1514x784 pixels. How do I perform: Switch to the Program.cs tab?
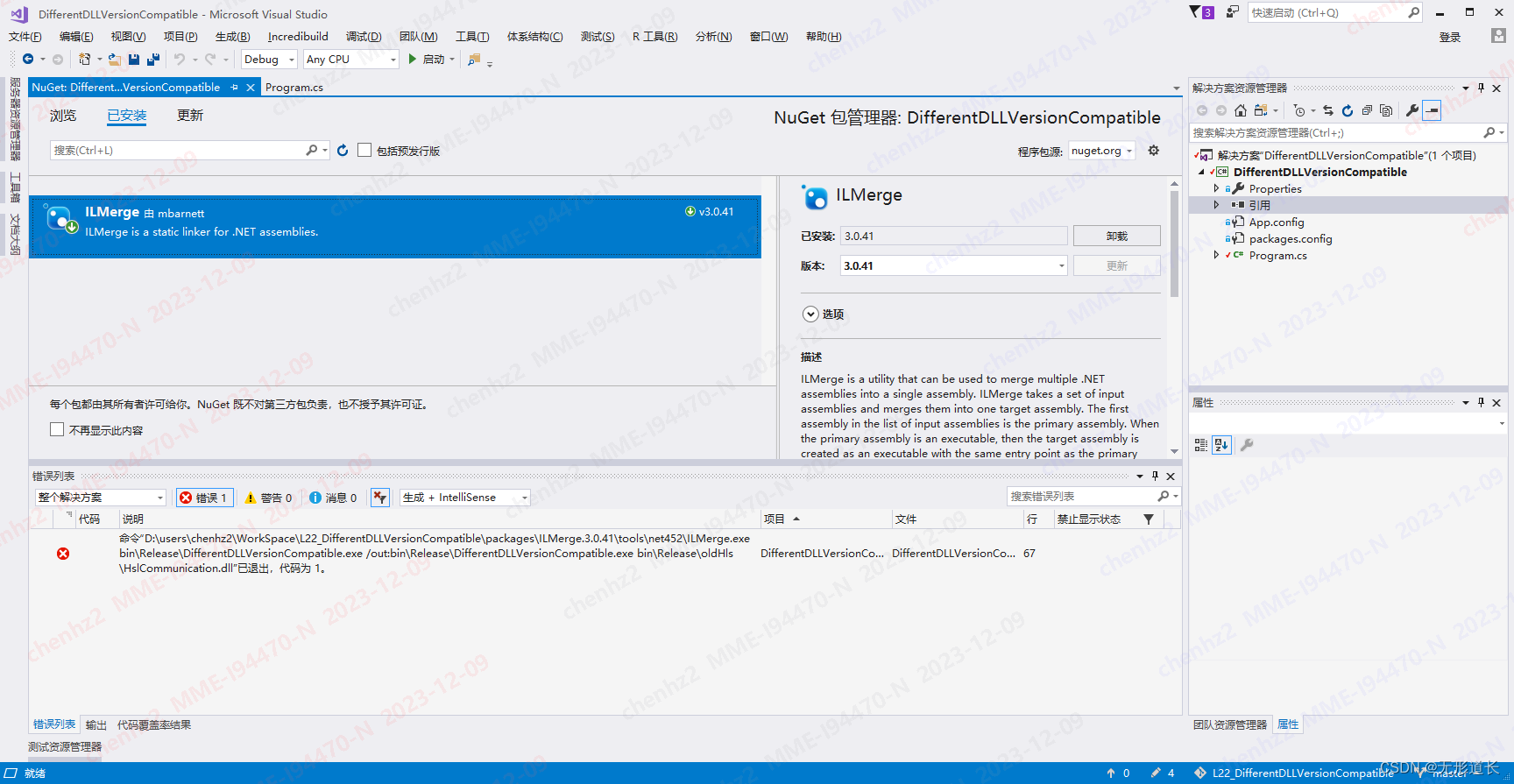[294, 88]
